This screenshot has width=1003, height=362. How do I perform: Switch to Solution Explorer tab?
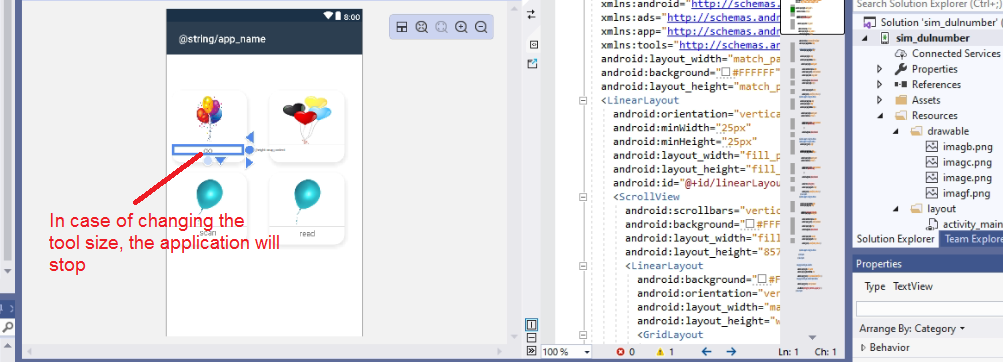(895, 239)
